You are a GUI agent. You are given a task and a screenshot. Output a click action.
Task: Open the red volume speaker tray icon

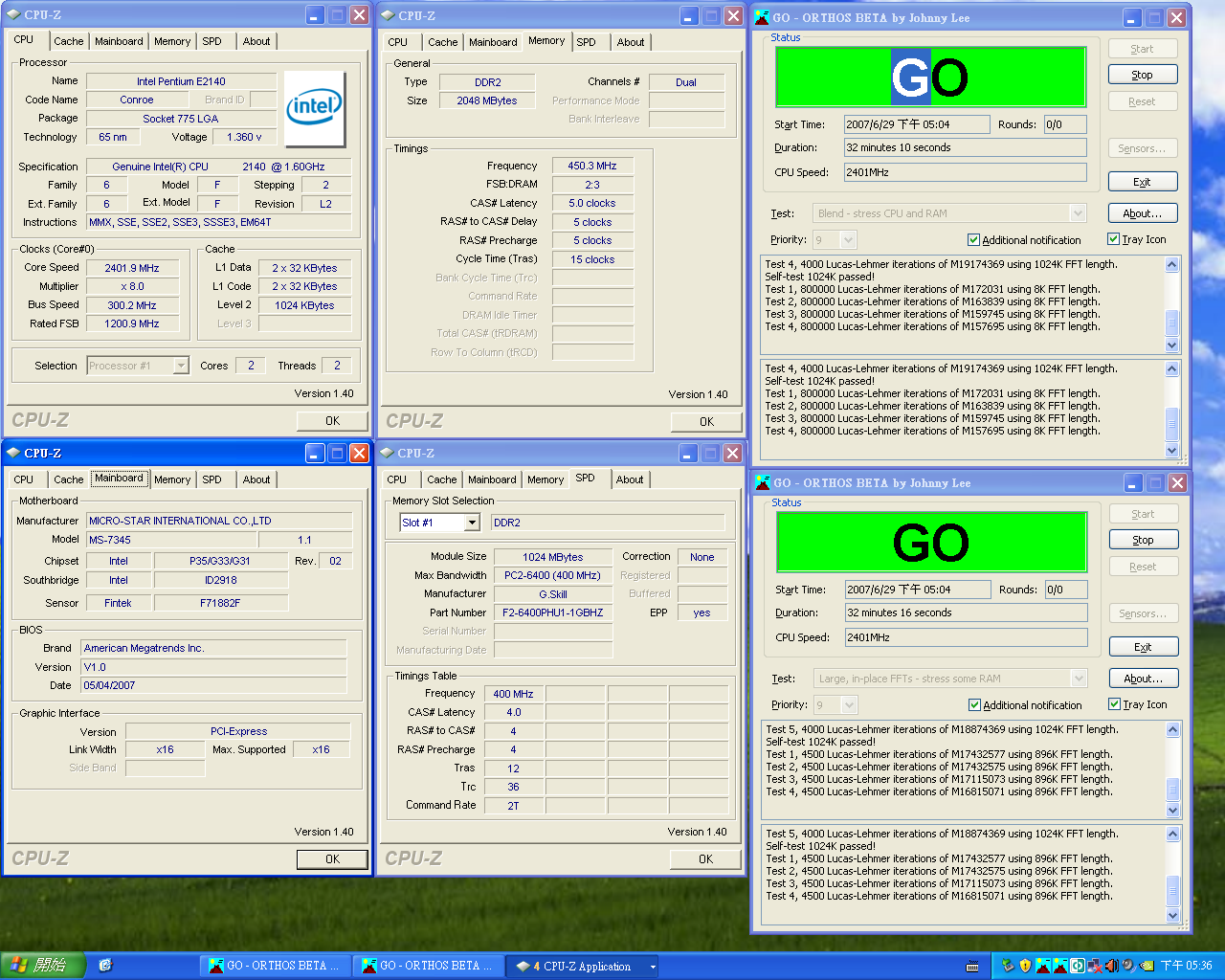pos(1112,966)
